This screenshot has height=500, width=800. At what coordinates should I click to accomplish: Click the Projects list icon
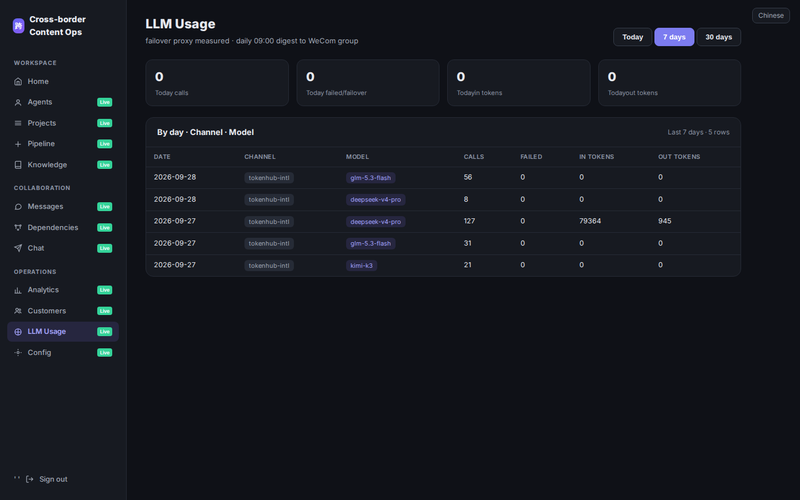(x=18, y=123)
